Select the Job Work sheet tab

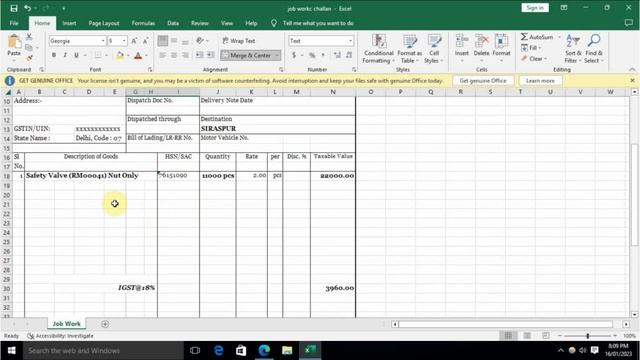[67, 324]
